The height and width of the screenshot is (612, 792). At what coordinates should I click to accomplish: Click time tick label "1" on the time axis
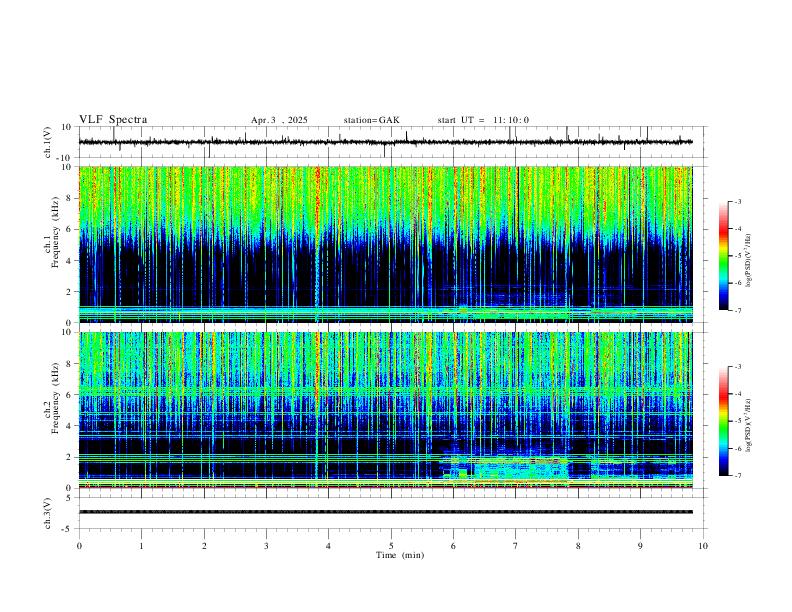[x=141, y=546]
